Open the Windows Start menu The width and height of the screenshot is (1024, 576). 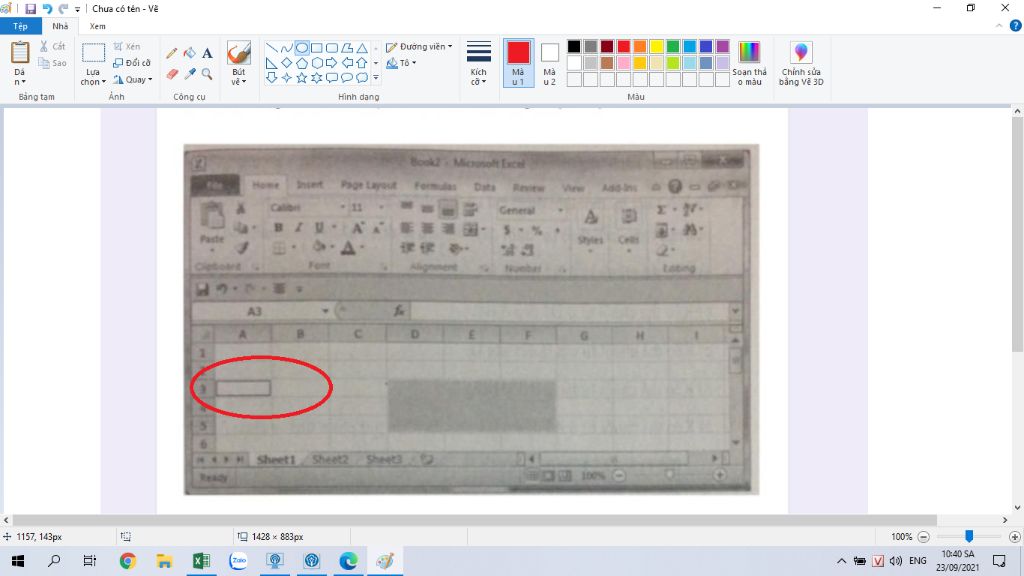click(x=18, y=560)
